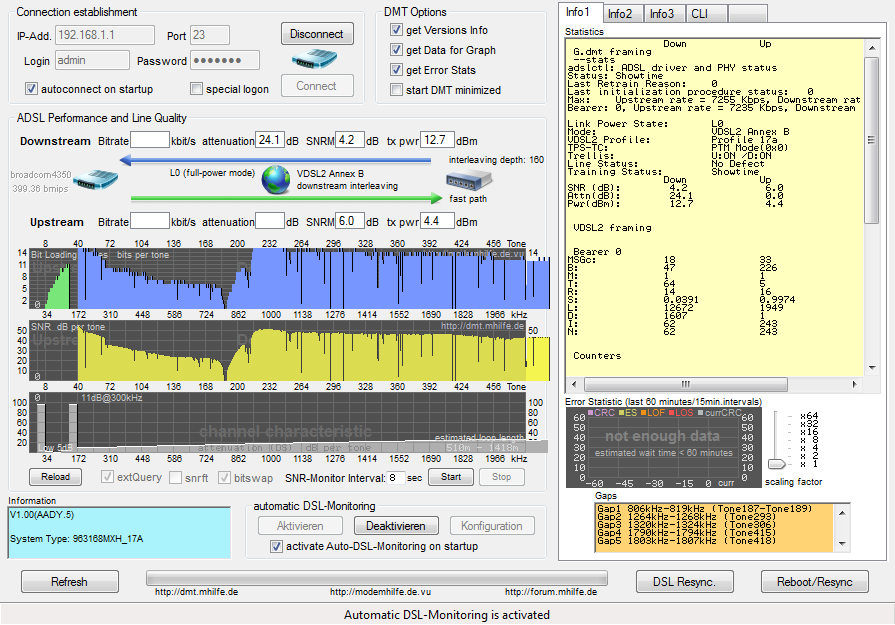Click Statistics horizontal scroll right arrow
Screen dimensions: 895x625
point(854,384)
